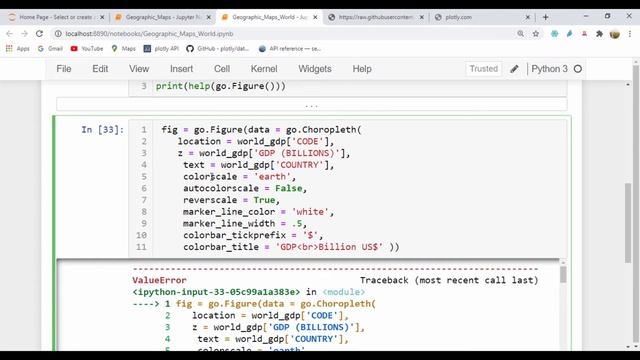Open the Cell menu
Image resolution: width=640 pixels, height=360 pixels.
click(x=222, y=69)
